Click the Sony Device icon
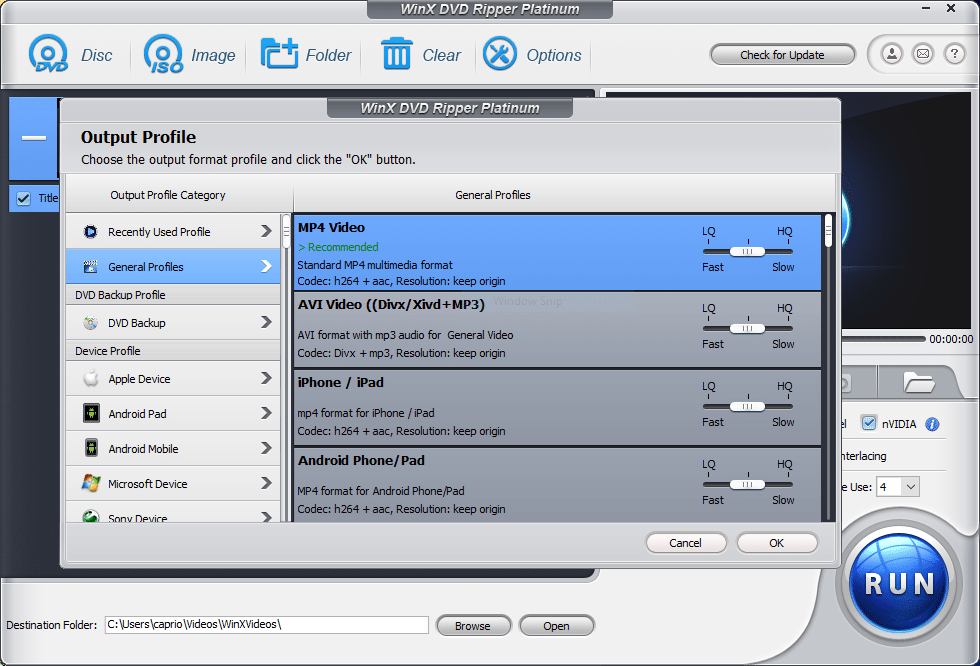This screenshot has width=980, height=666. click(91, 516)
